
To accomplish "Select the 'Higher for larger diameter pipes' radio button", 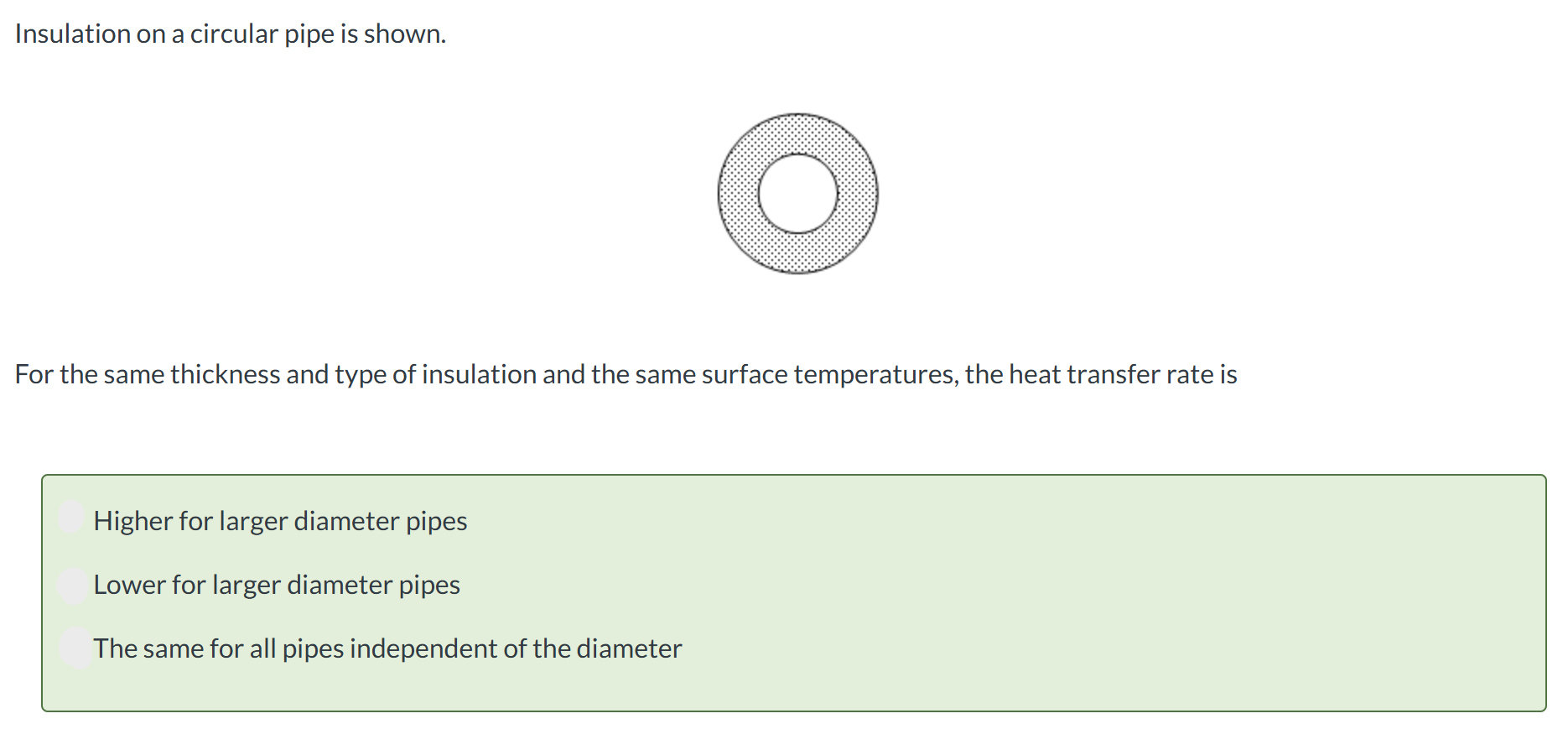I will [x=74, y=518].
